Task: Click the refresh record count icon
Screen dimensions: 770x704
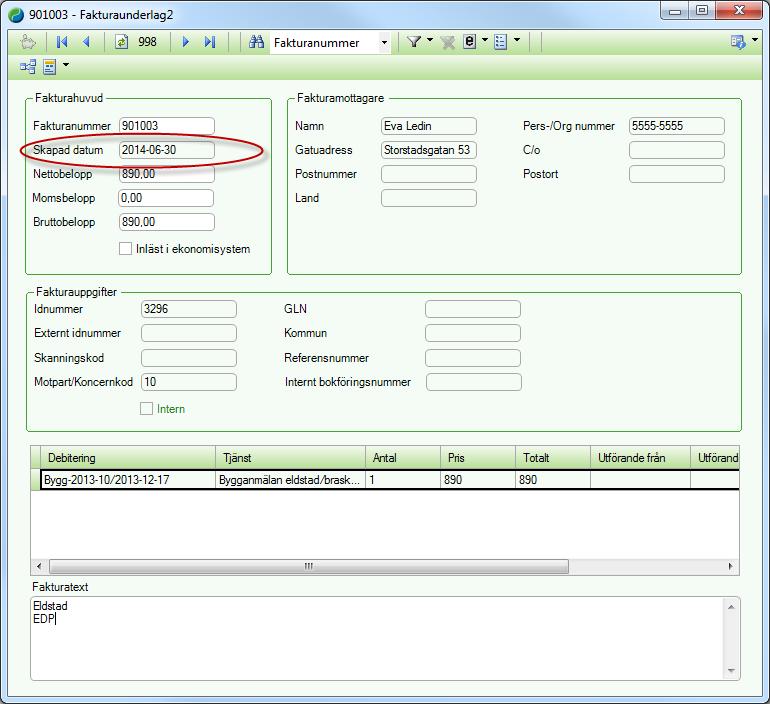Action: (121, 42)
